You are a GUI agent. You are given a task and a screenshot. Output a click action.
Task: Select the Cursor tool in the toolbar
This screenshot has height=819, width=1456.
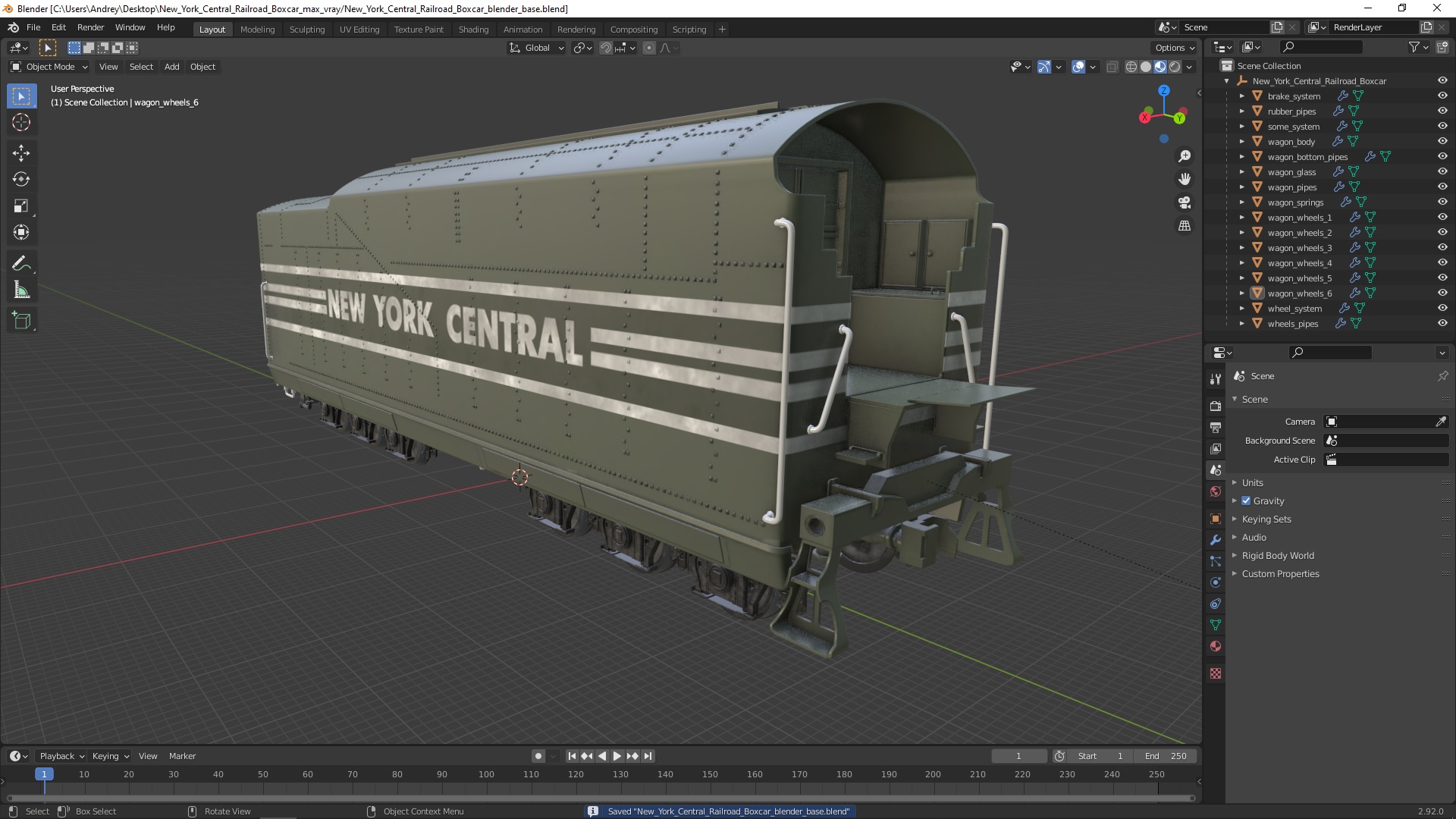click(x=21, y=122)
